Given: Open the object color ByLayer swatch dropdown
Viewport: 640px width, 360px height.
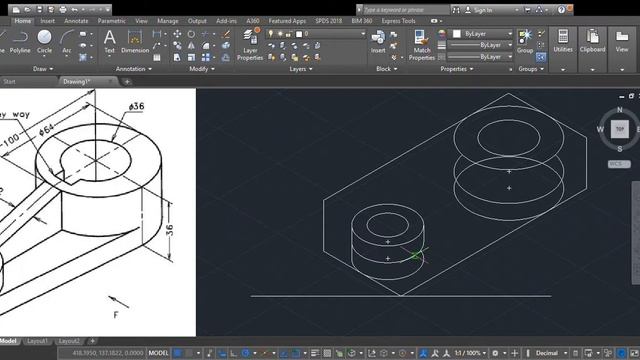Looking at the screenshot, I should click(481, 34).
